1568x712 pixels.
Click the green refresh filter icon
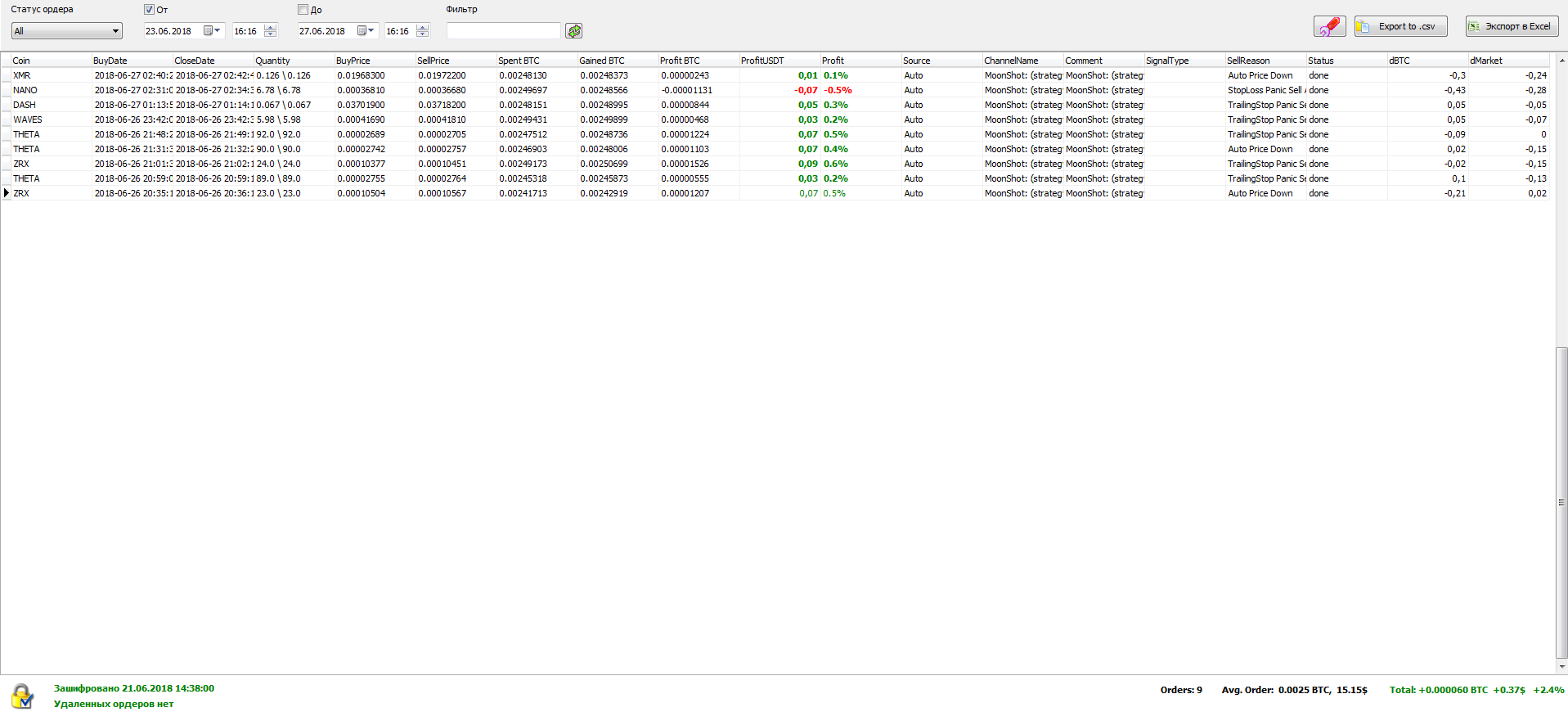click(x=574, y=31)
